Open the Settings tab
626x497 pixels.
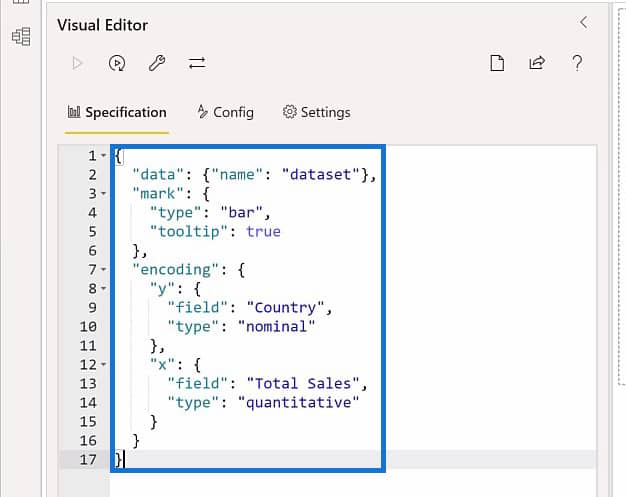(317, 113)
